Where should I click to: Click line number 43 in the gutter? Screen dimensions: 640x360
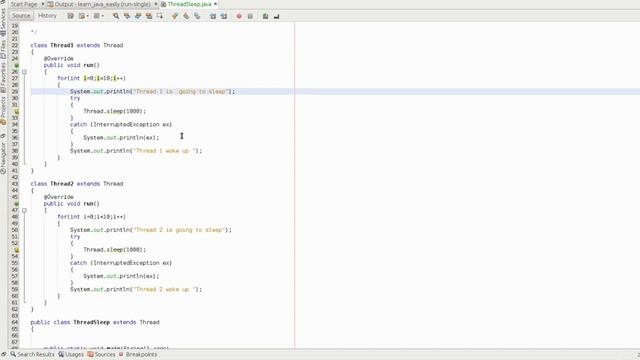(15, 184)
